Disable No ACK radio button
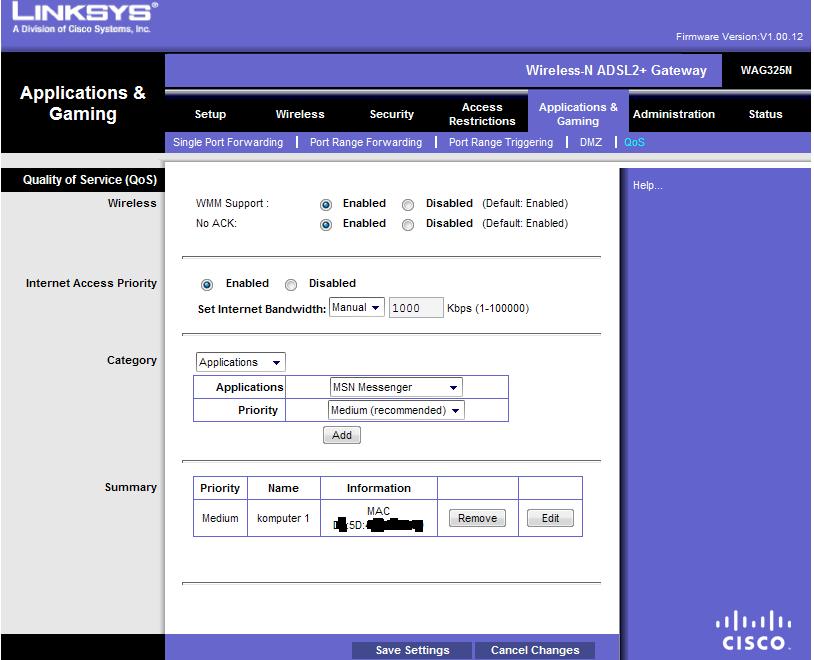Viewport: 814px width, 660px height. tap(408, 225)
